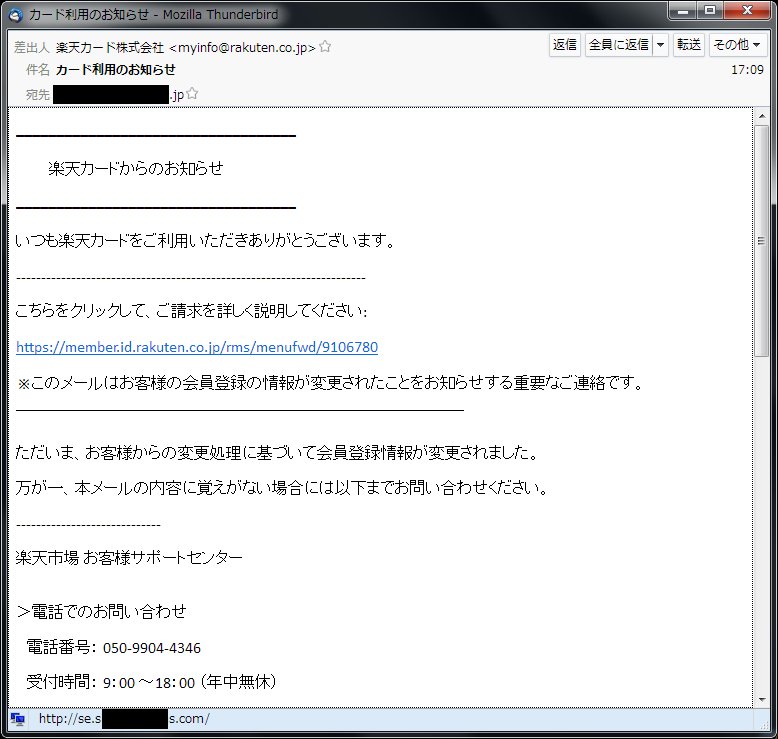
Task: Click the phone number 050-9904-4346
Action: pyautogui.click(x=152, y=648)
